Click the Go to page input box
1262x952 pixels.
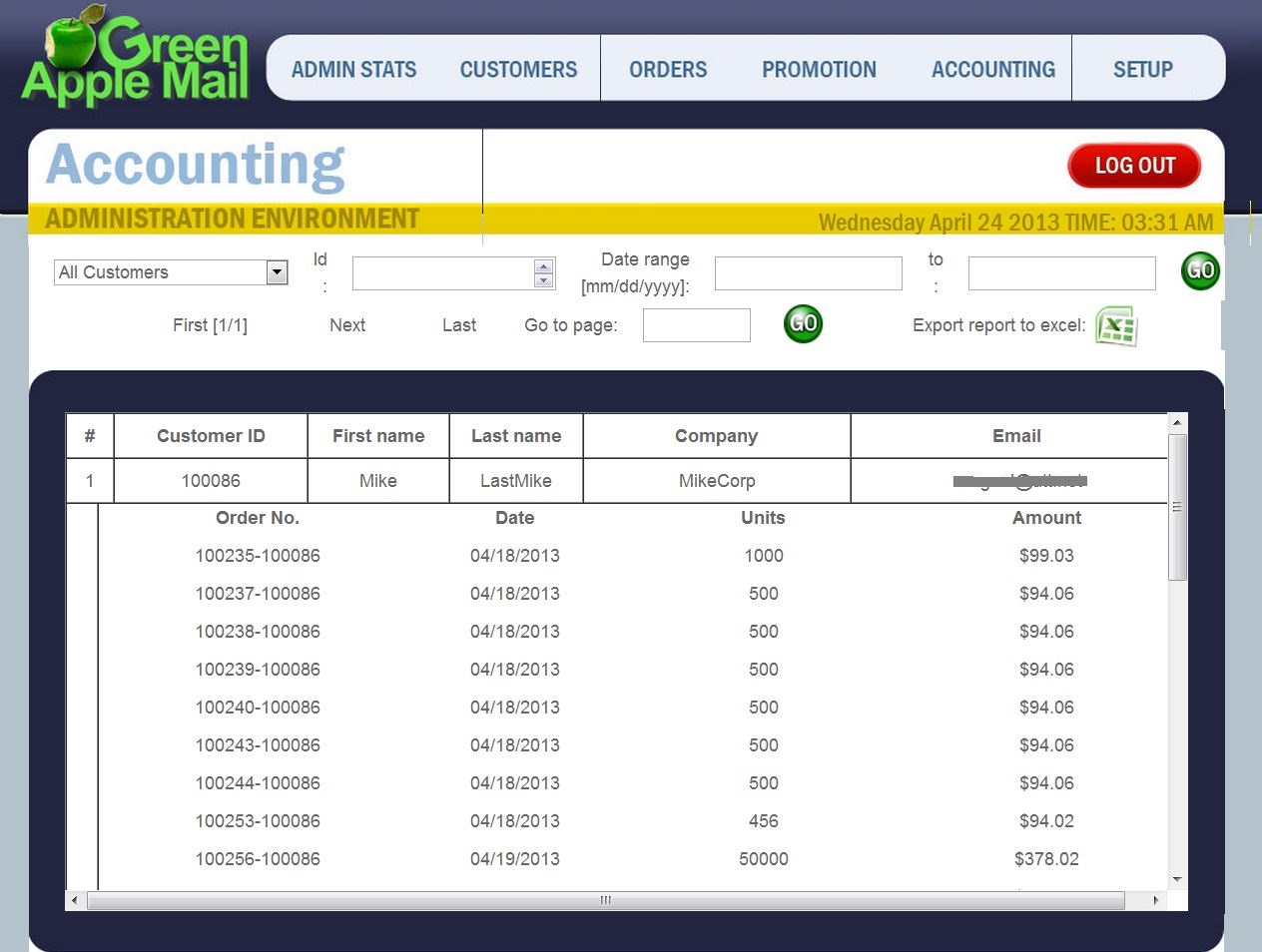point(697,325)
